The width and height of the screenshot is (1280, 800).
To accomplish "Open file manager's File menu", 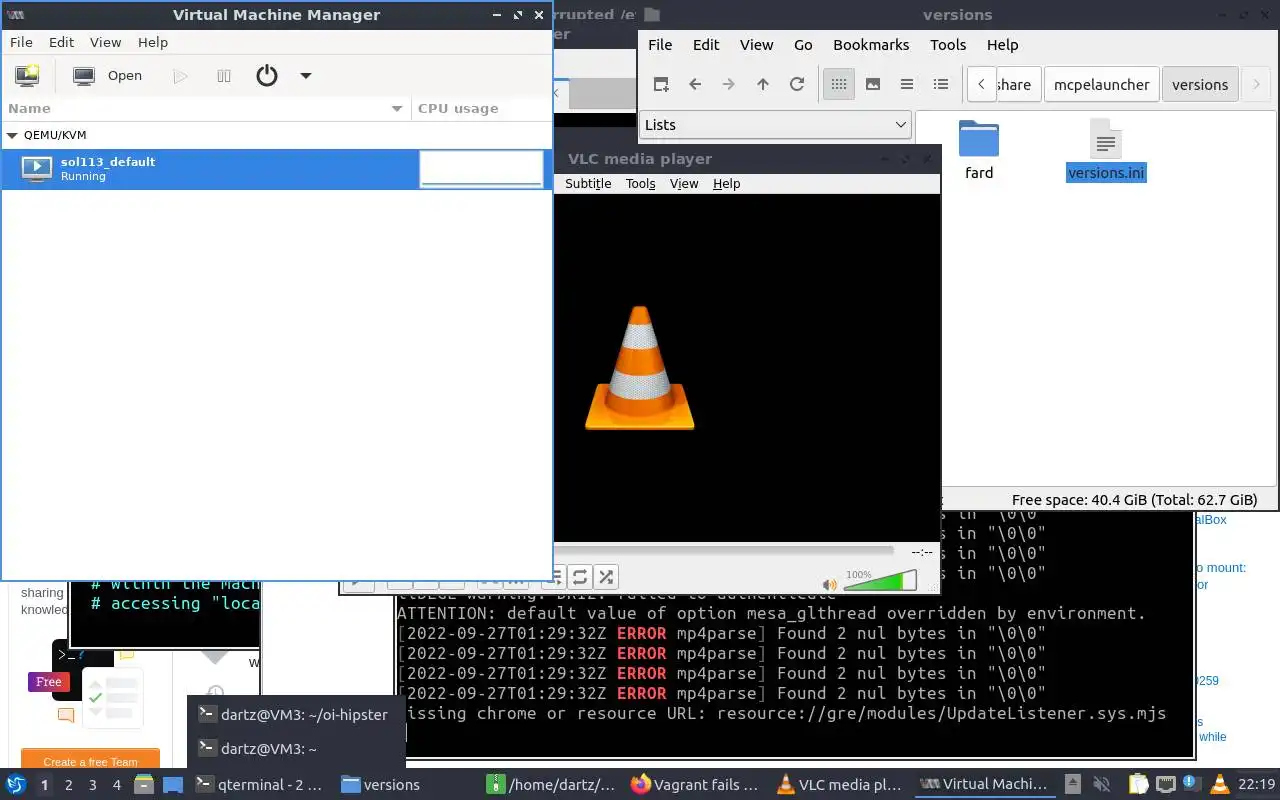I will pos(660,44).
